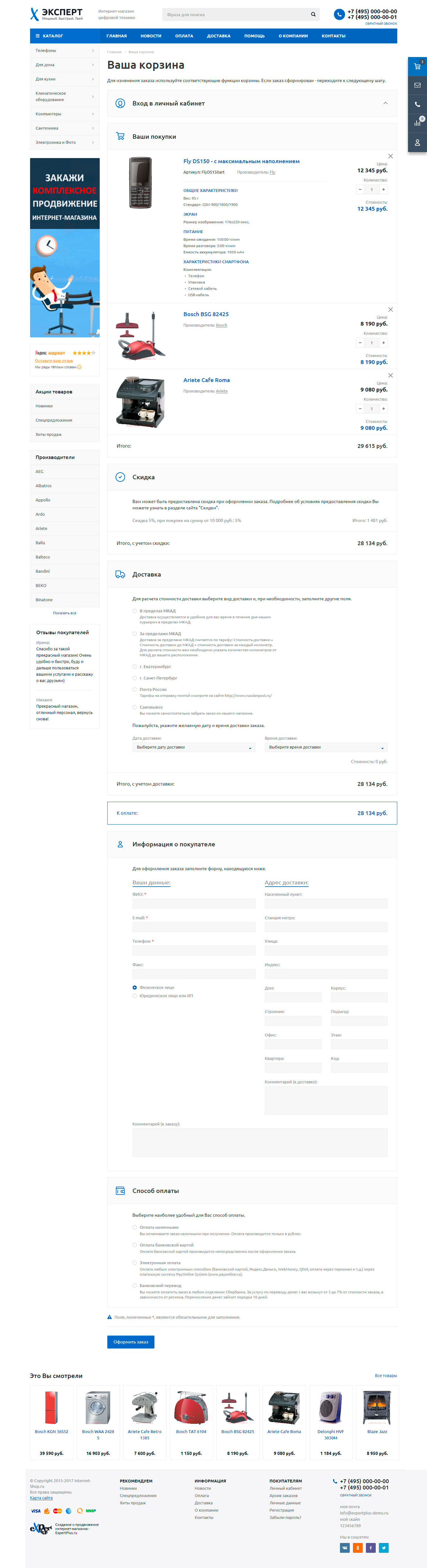Viewport: 427px width, 1568px height.
Task: Remove Fly DS150 from the cart
Action: coord(391,156)
